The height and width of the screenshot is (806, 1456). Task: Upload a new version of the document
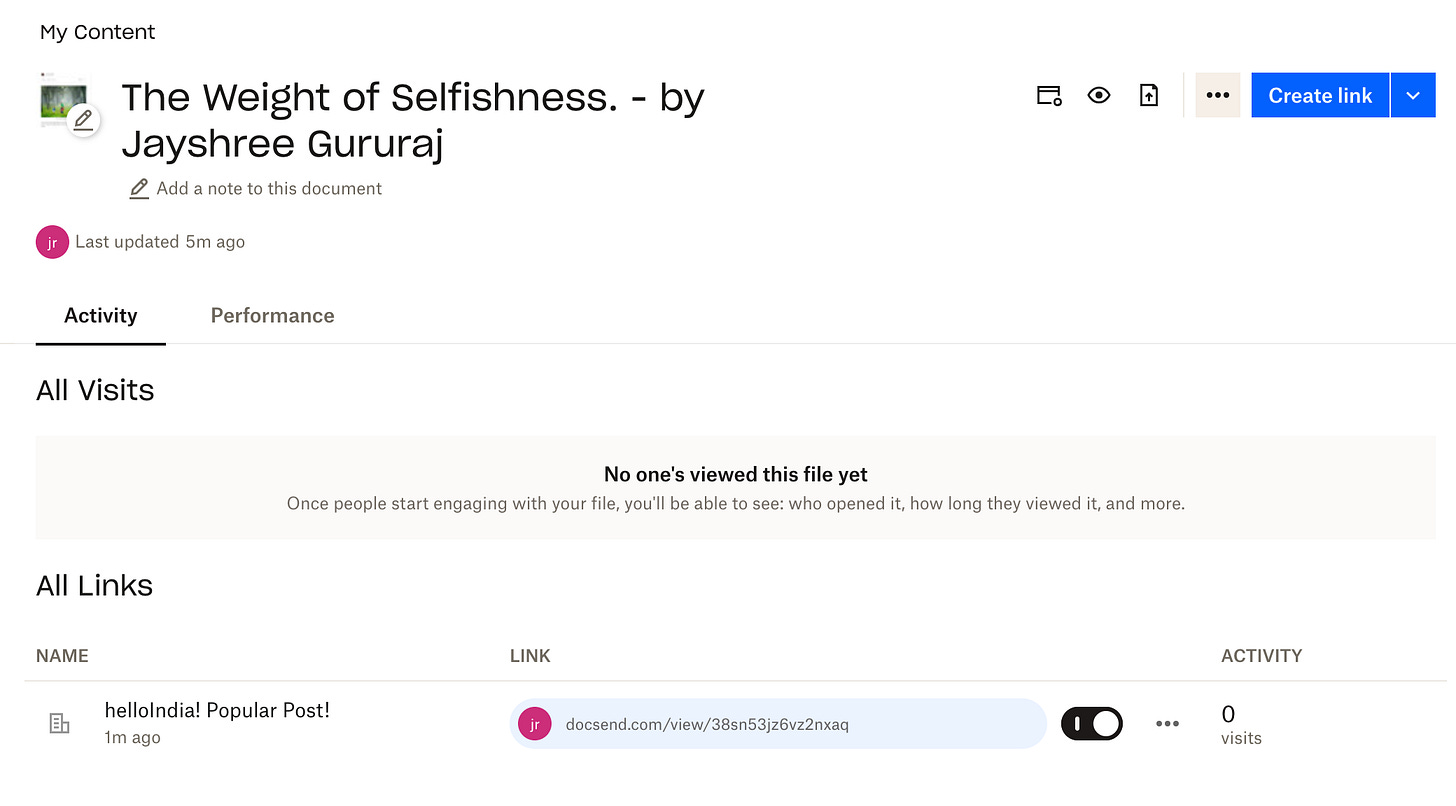tap(1148, 94)
